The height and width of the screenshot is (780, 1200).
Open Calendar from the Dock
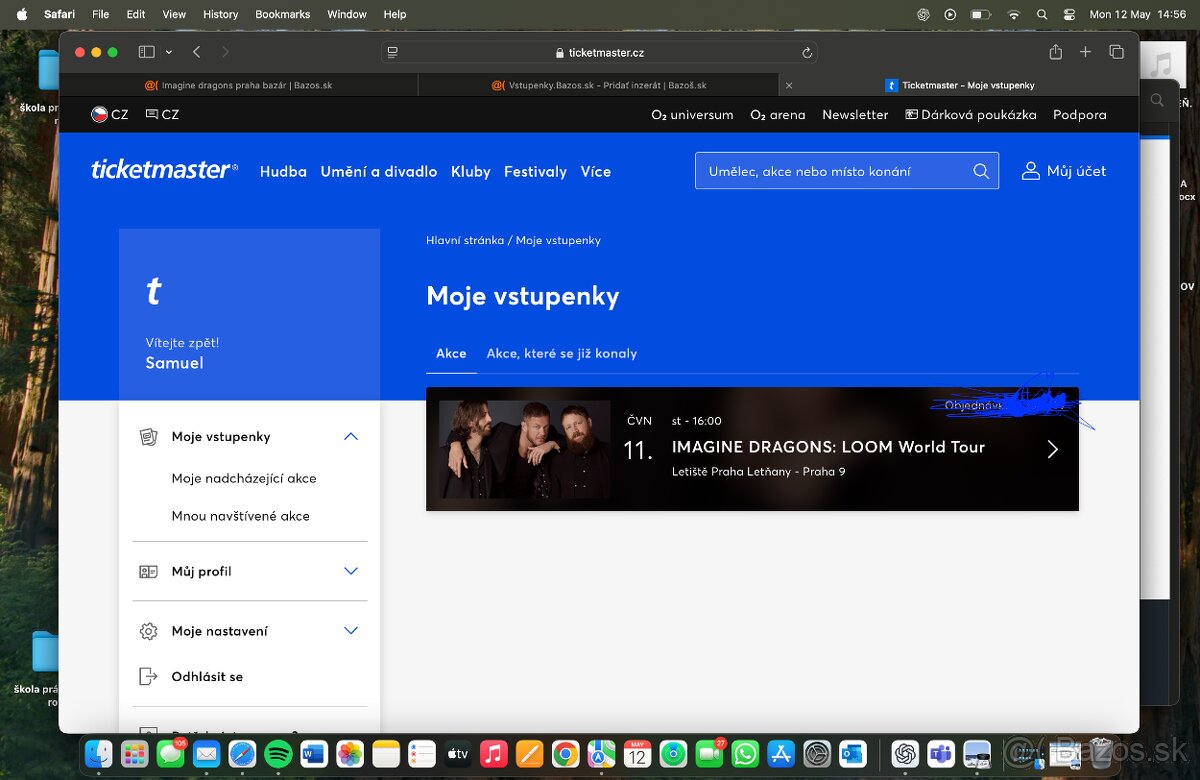click(x=637, y=753)
